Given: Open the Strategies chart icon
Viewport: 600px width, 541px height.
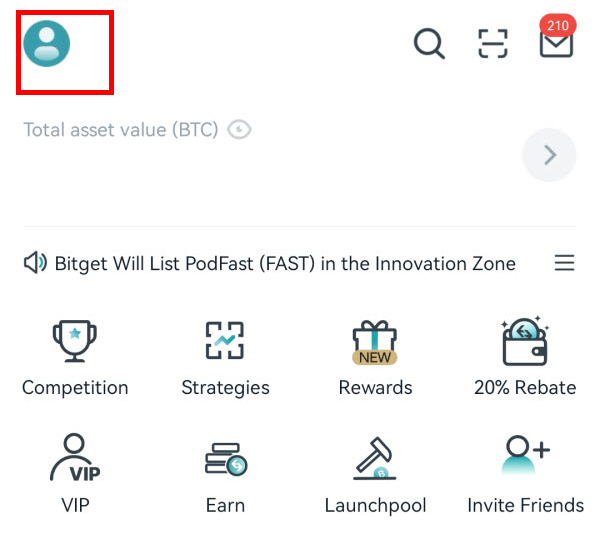Looking at the screenshot, I should [x=225, y=340].
